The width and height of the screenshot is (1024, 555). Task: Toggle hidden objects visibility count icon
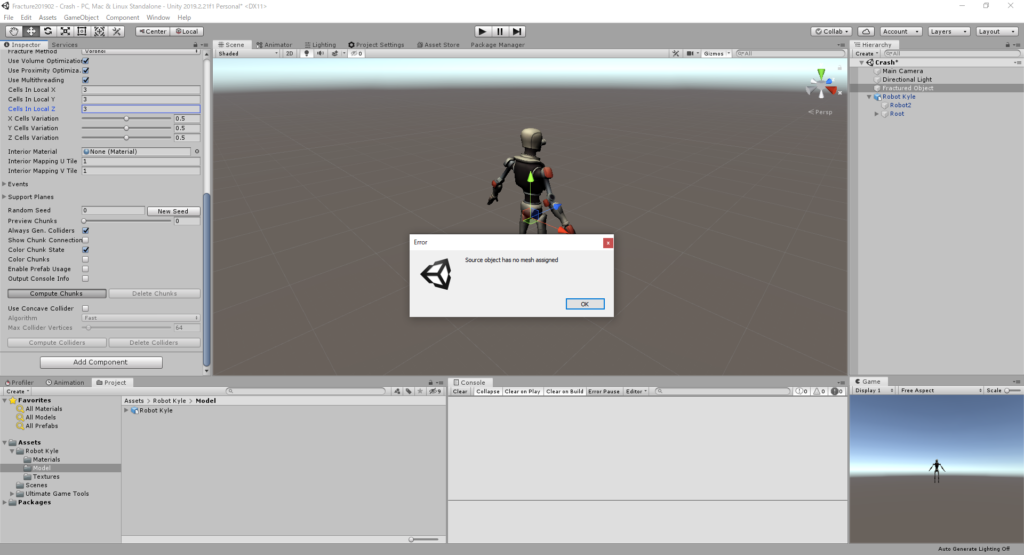(x=356, y=54)
